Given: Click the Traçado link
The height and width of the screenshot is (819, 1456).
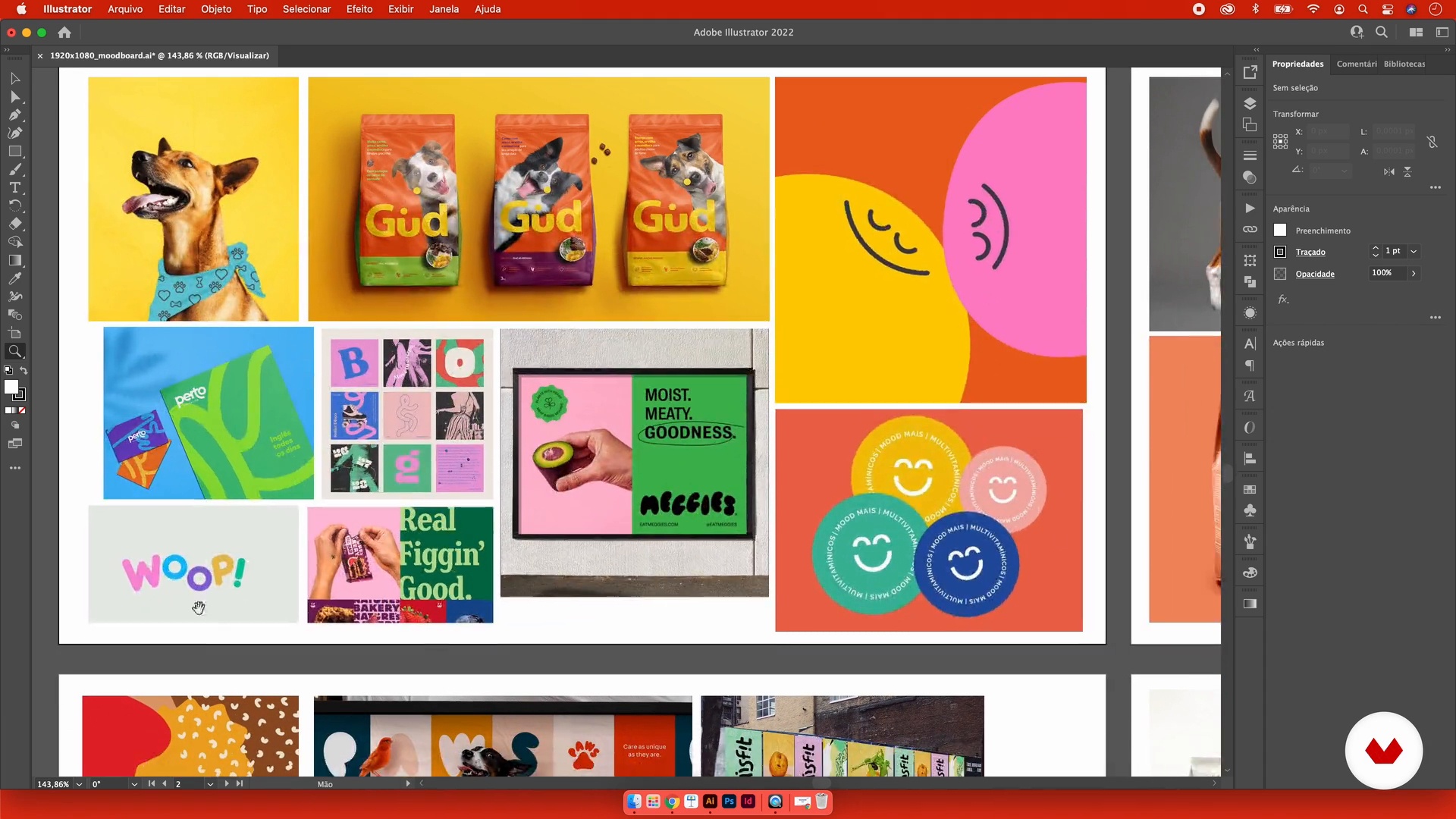Looking at the screenshot, I should pos(1310,252).
